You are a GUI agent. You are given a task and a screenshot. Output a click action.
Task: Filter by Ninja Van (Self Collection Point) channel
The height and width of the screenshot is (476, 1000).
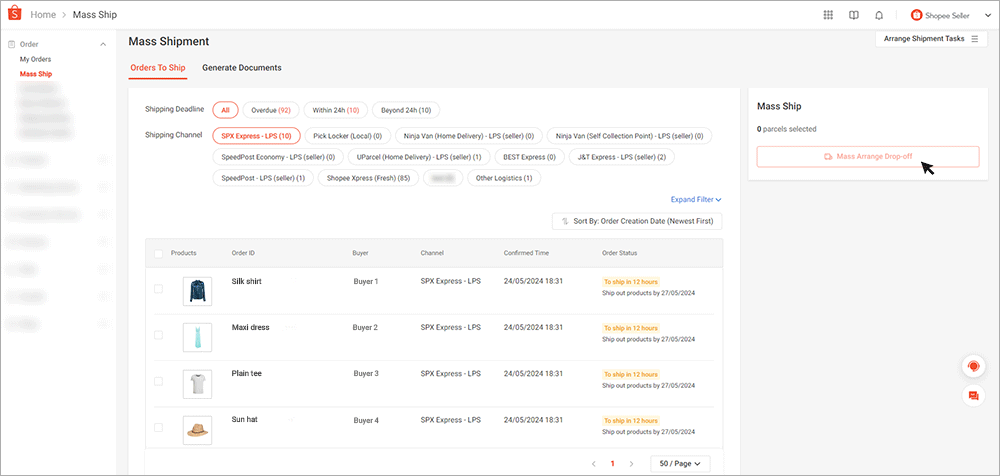tap(629, 136)
